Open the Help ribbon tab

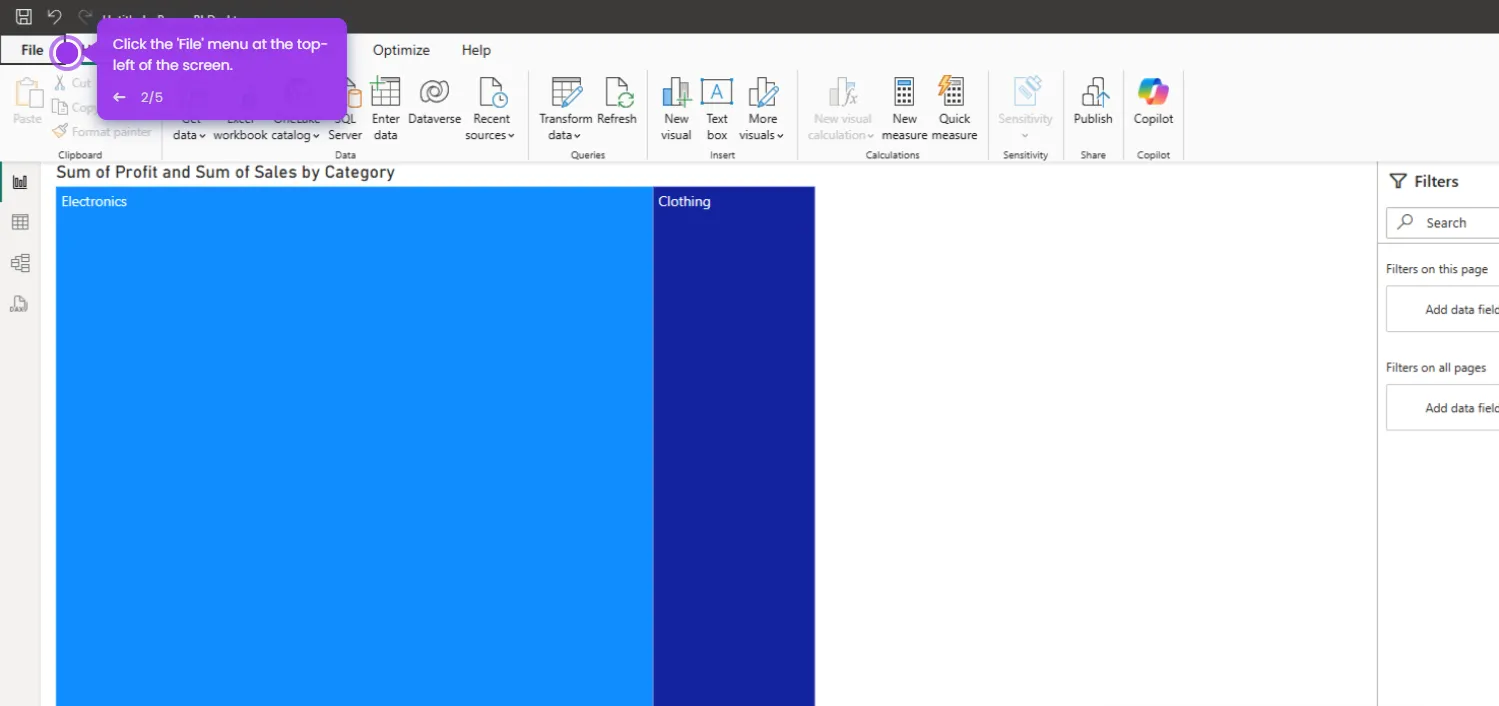[476, 50]
